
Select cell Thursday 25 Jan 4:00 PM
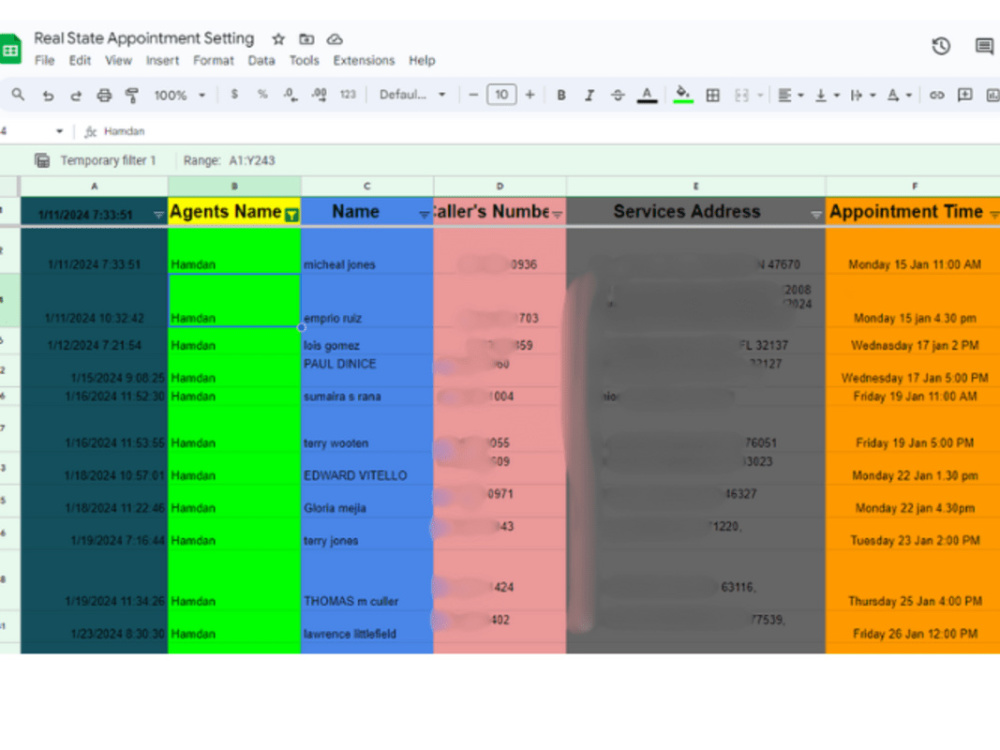(x=914, y=580)
